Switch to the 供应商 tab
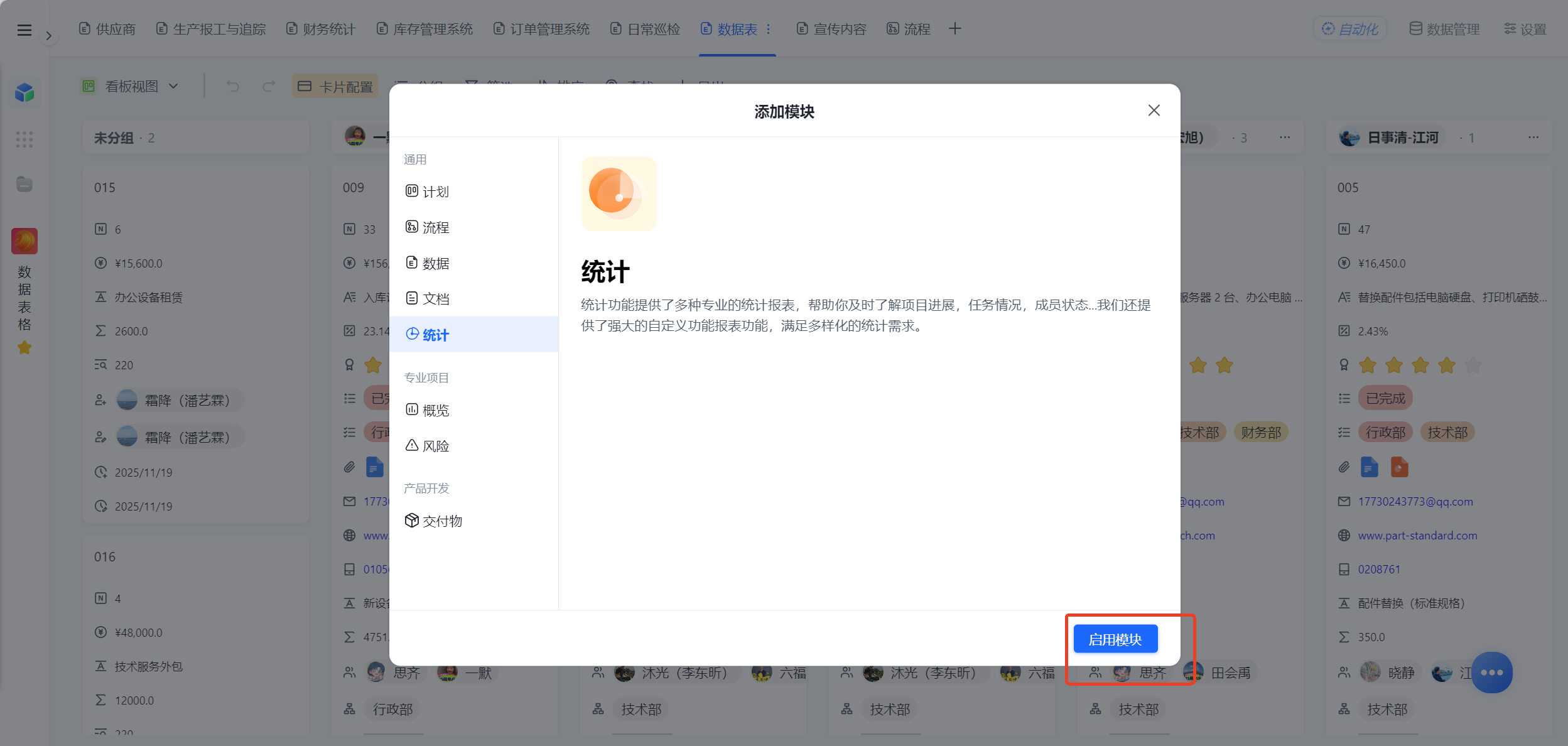The width and height of the screenshot is (1568, 746). [x=107, y=29]
